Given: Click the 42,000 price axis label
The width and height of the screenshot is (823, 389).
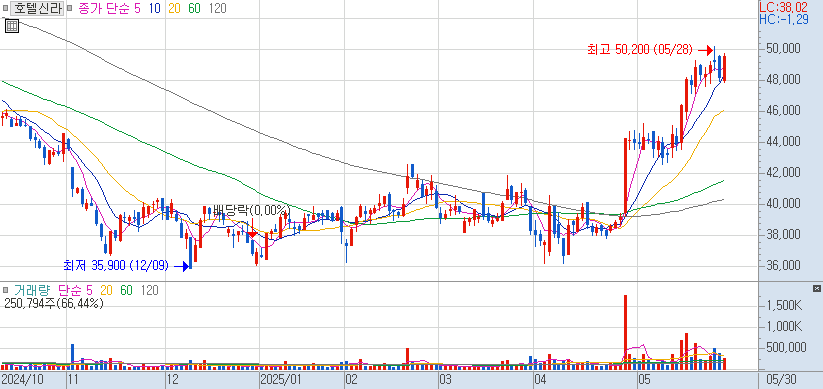Looking at the screenshot, I should pos(783,172).
